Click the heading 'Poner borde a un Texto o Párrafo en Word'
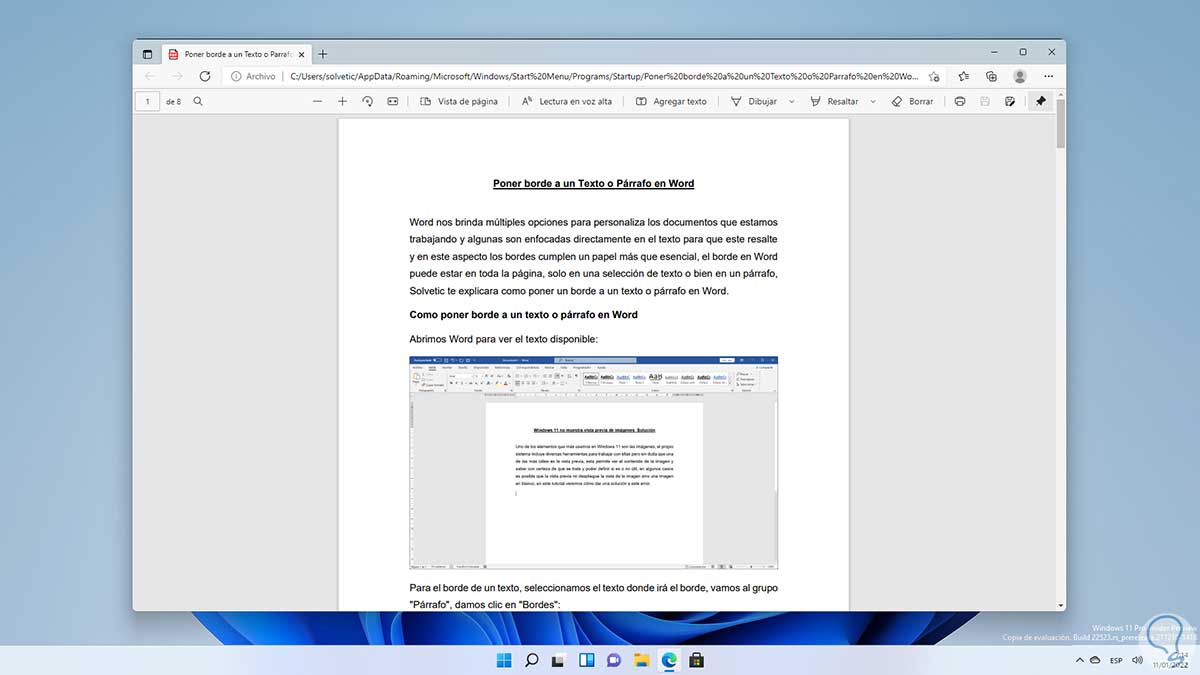This screenshot has width=1200, height=675. (x=593, y=183)
